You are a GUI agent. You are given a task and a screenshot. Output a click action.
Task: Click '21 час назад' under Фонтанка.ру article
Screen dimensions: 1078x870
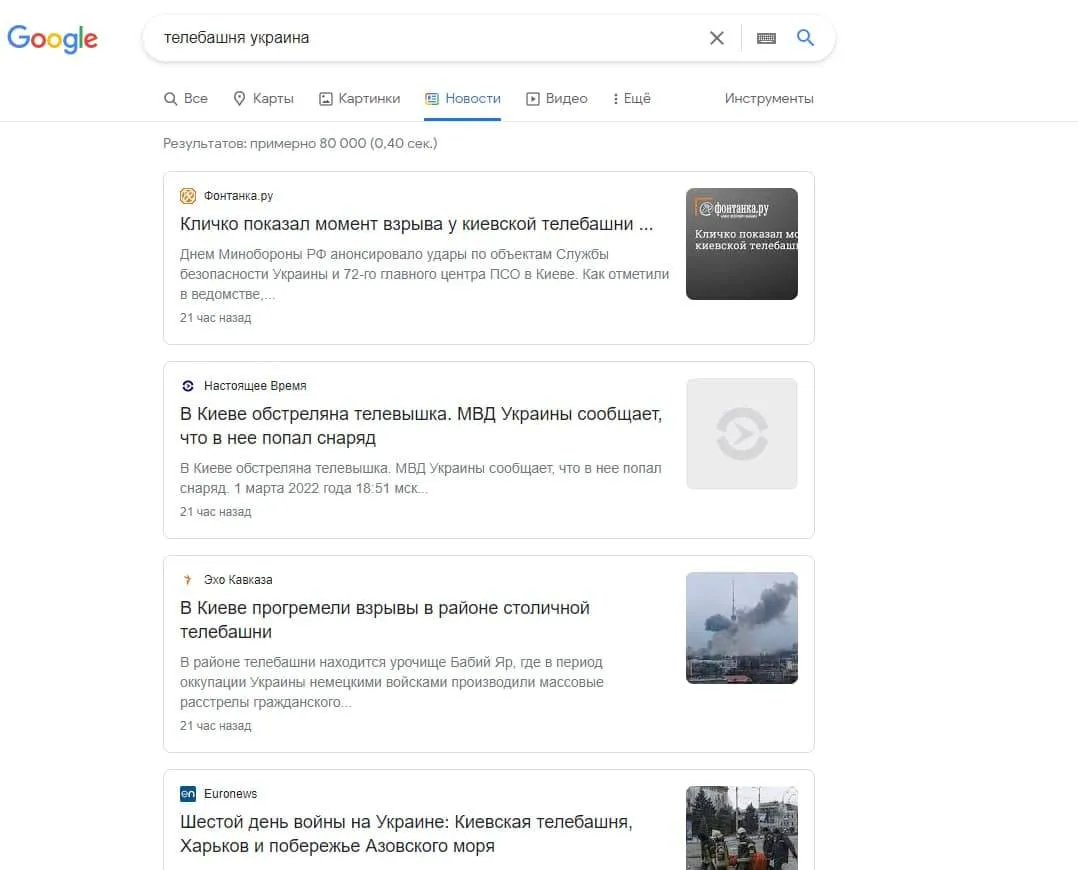pyautogui.click(x=216, y=318)
